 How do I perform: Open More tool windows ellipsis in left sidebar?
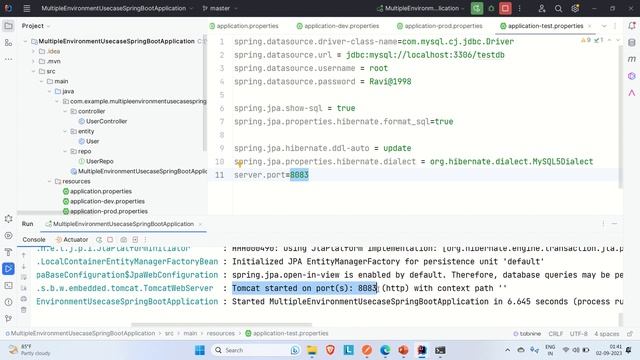(x=8, y=59)
